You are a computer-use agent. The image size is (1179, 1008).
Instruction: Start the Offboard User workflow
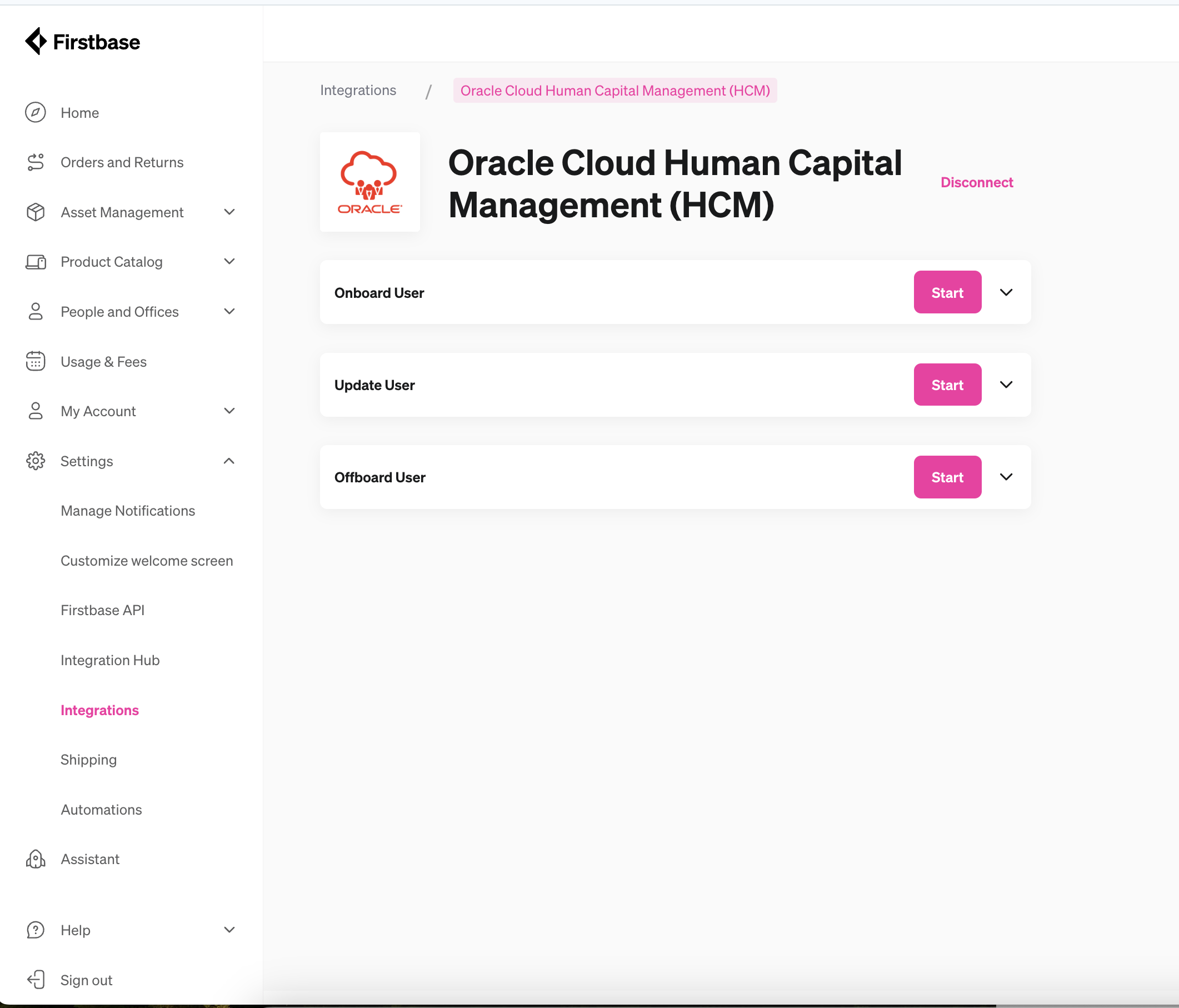[947, 477]
